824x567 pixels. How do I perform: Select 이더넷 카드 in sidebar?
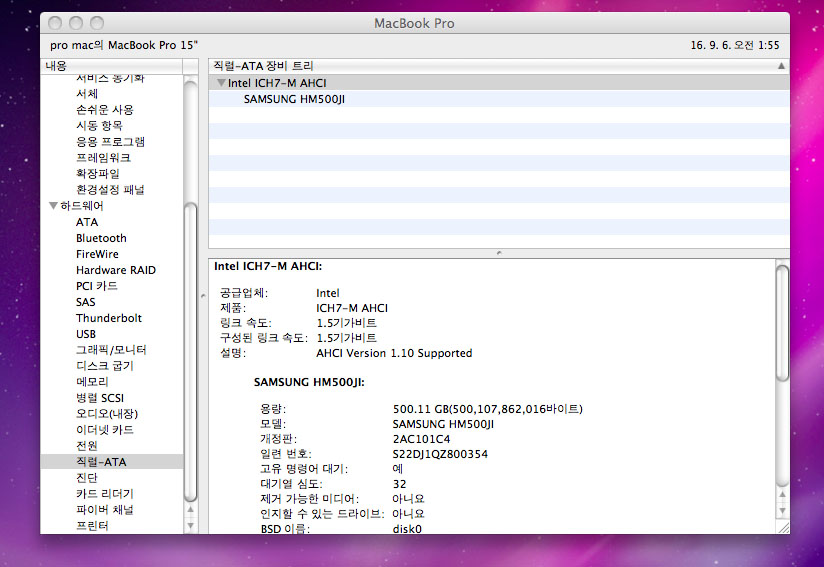(x=104, y=430)
